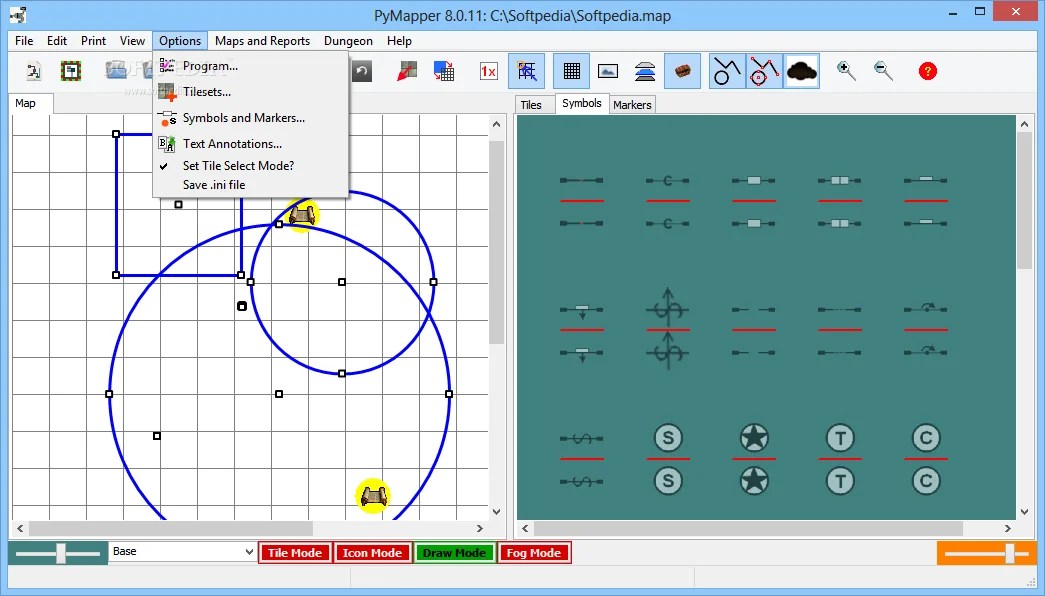Image resolution: width=1045 pixels, height=596 pixels.
Task: Choose Symbols and Markers... in Options menu
Action: click(251, 118)
